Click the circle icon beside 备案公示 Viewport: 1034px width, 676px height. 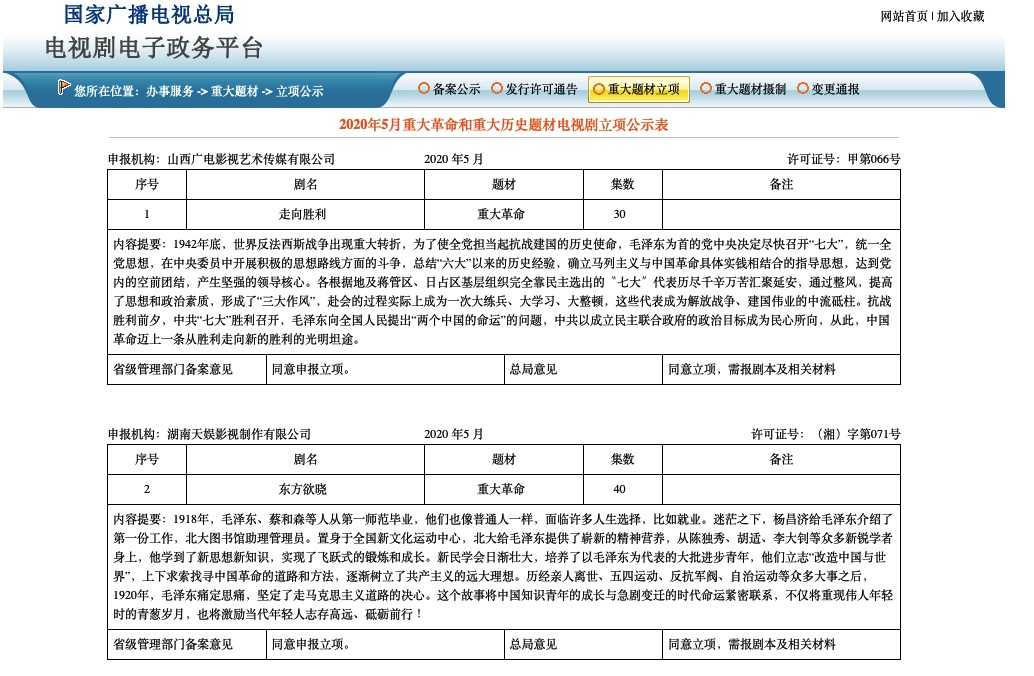(424, 89)
